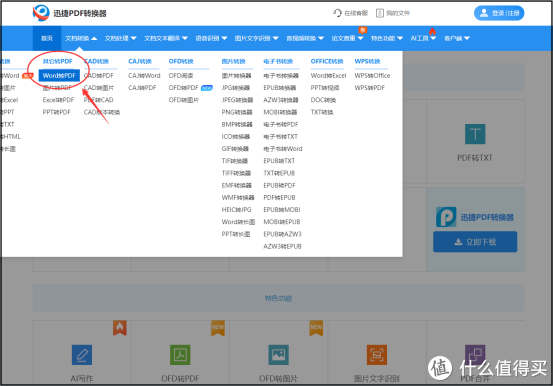Select GIF转换器 menu entry
Viewport: 553px width, 386px height.
pos(235,149)
